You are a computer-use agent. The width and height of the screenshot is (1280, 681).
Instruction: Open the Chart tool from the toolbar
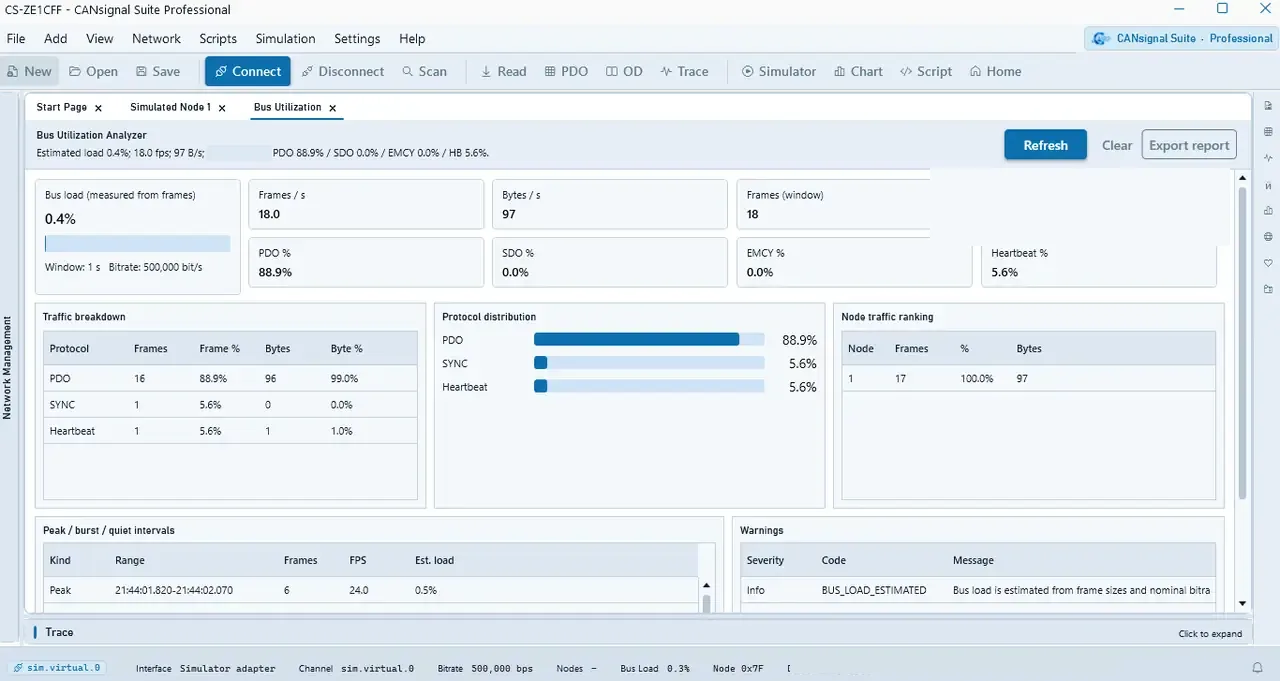click(x=858, y=71)
